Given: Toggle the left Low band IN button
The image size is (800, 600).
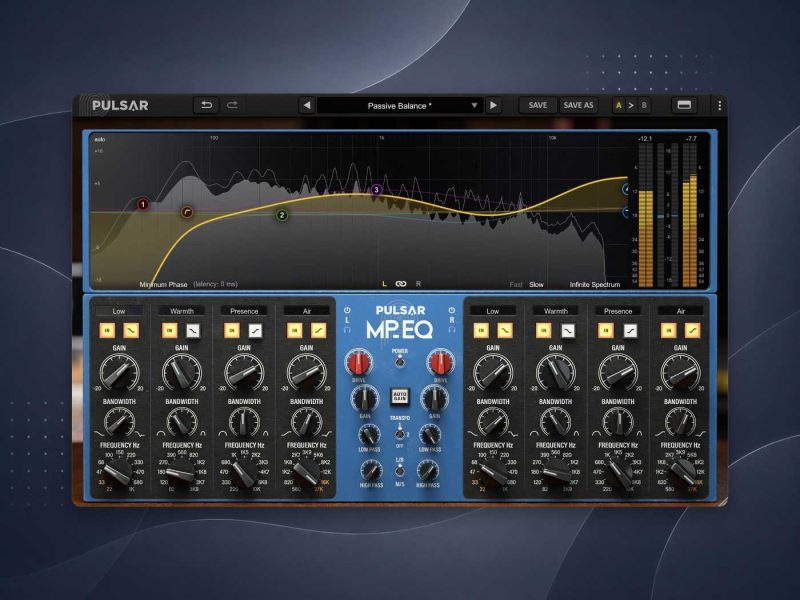Looking at the screenshot, I should coord(107,330).
